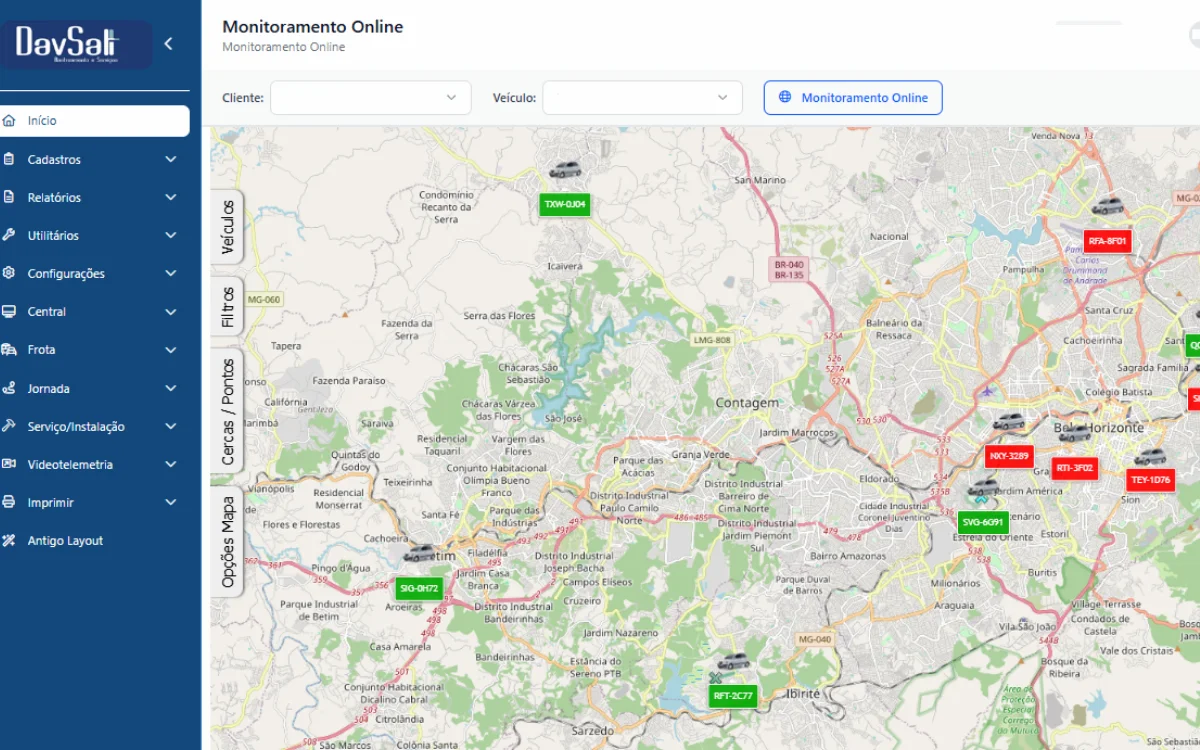Click the green SVG-6G91 vehicle label
This screenshot has width=1200, height=750.
[x=983, y=521]
